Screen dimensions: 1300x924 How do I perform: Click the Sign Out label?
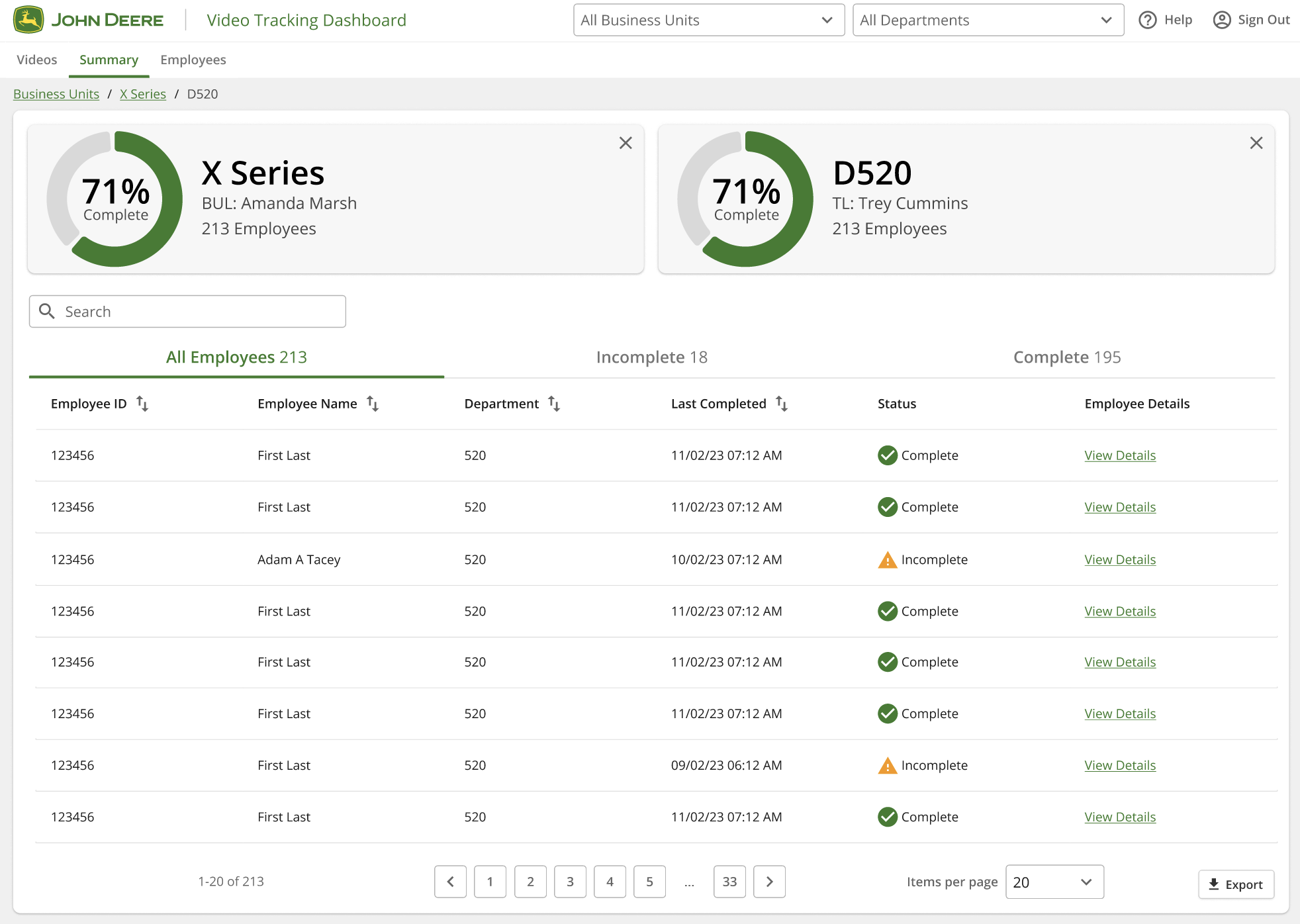tap(1264, 20)
